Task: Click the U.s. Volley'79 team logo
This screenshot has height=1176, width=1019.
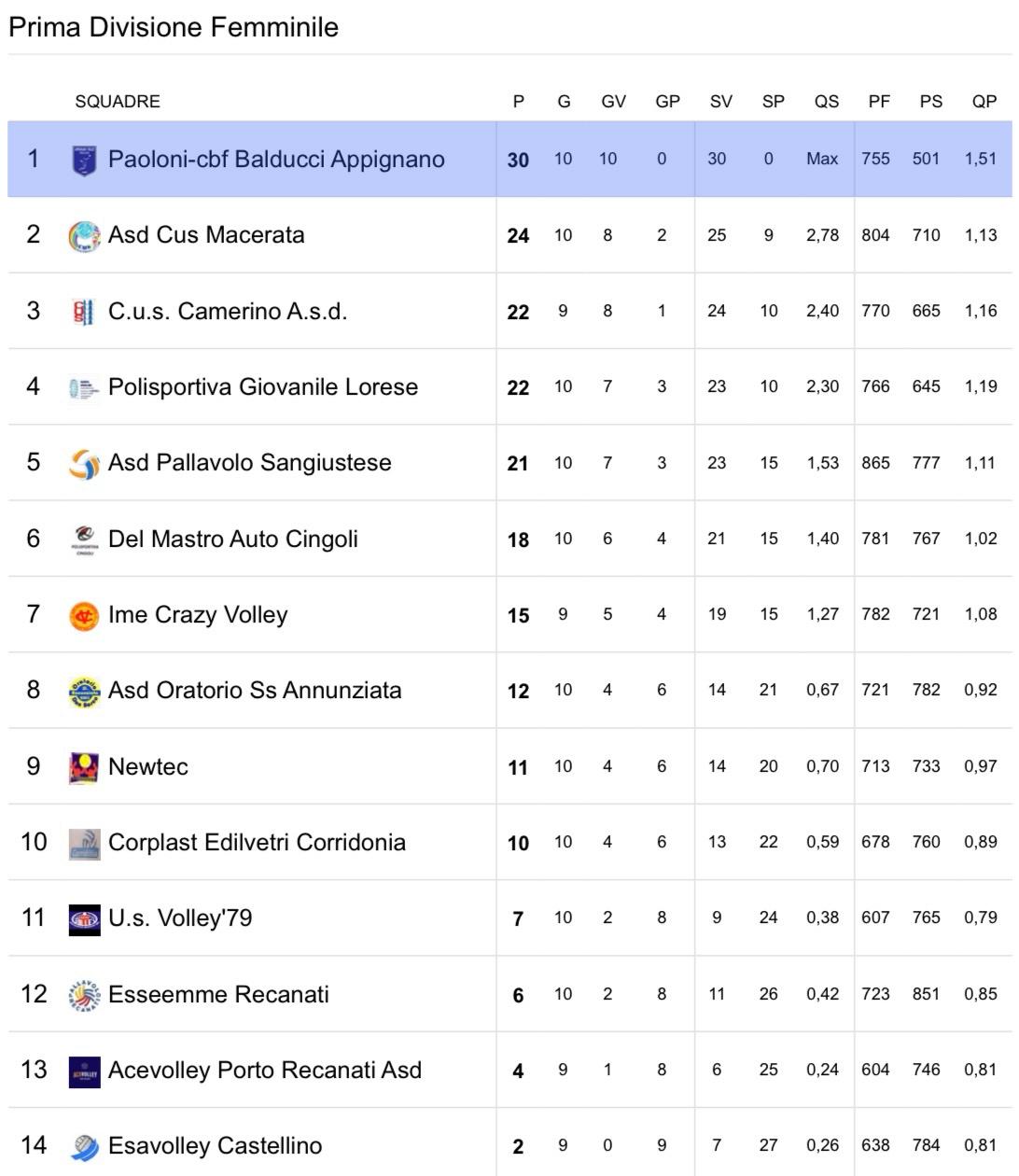Action: [x=84, y=919]
